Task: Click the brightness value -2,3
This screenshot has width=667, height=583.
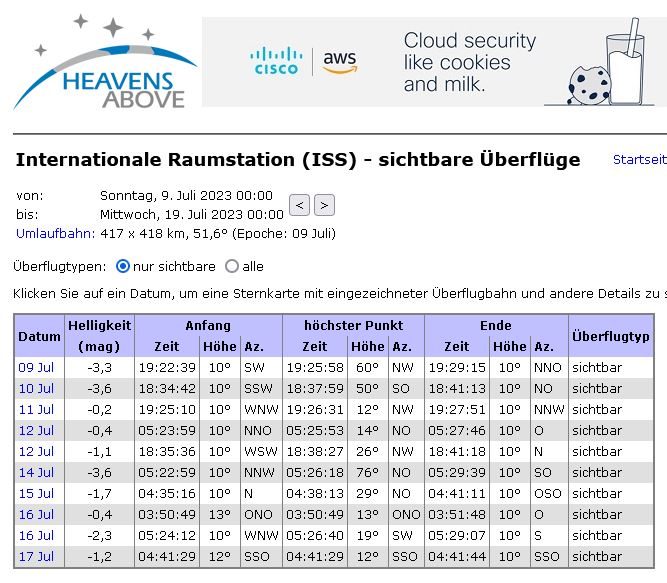Action: 100,535
